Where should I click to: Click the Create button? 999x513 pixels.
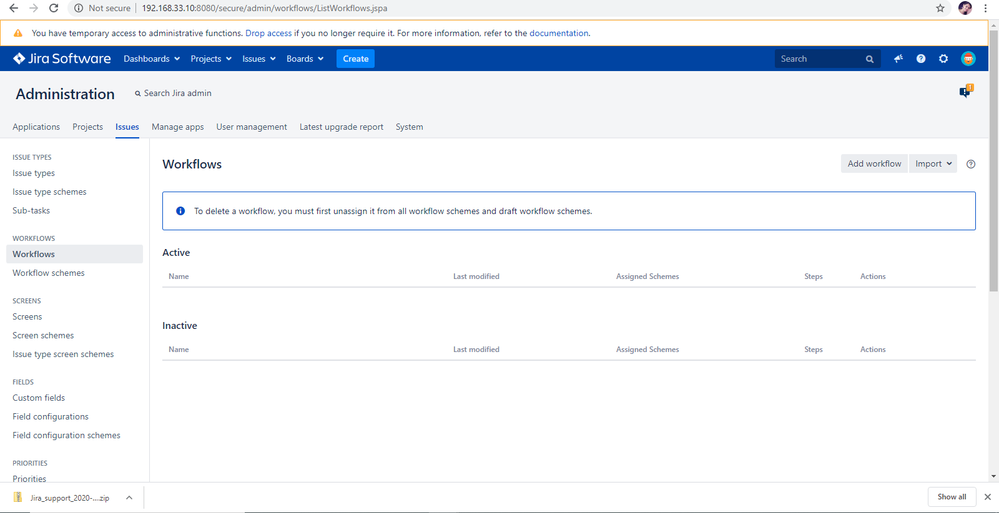pos(356,59)
